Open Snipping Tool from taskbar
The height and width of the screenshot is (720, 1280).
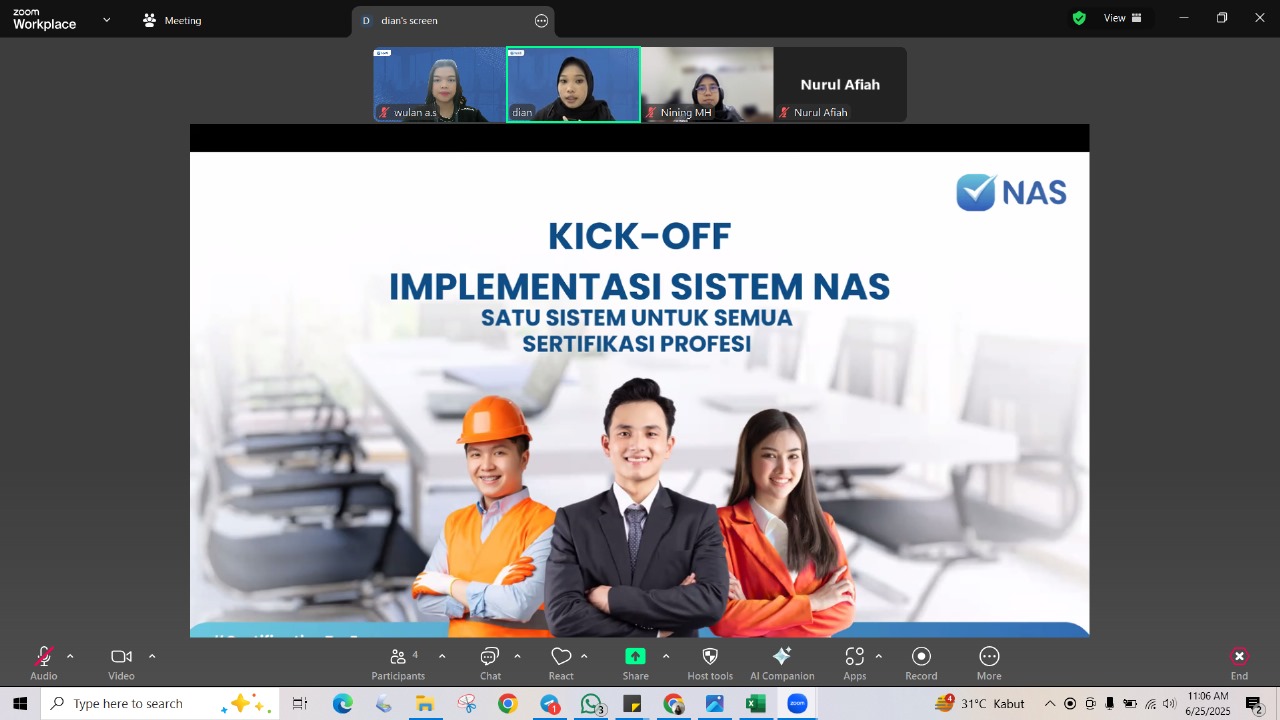click(467, 704)
